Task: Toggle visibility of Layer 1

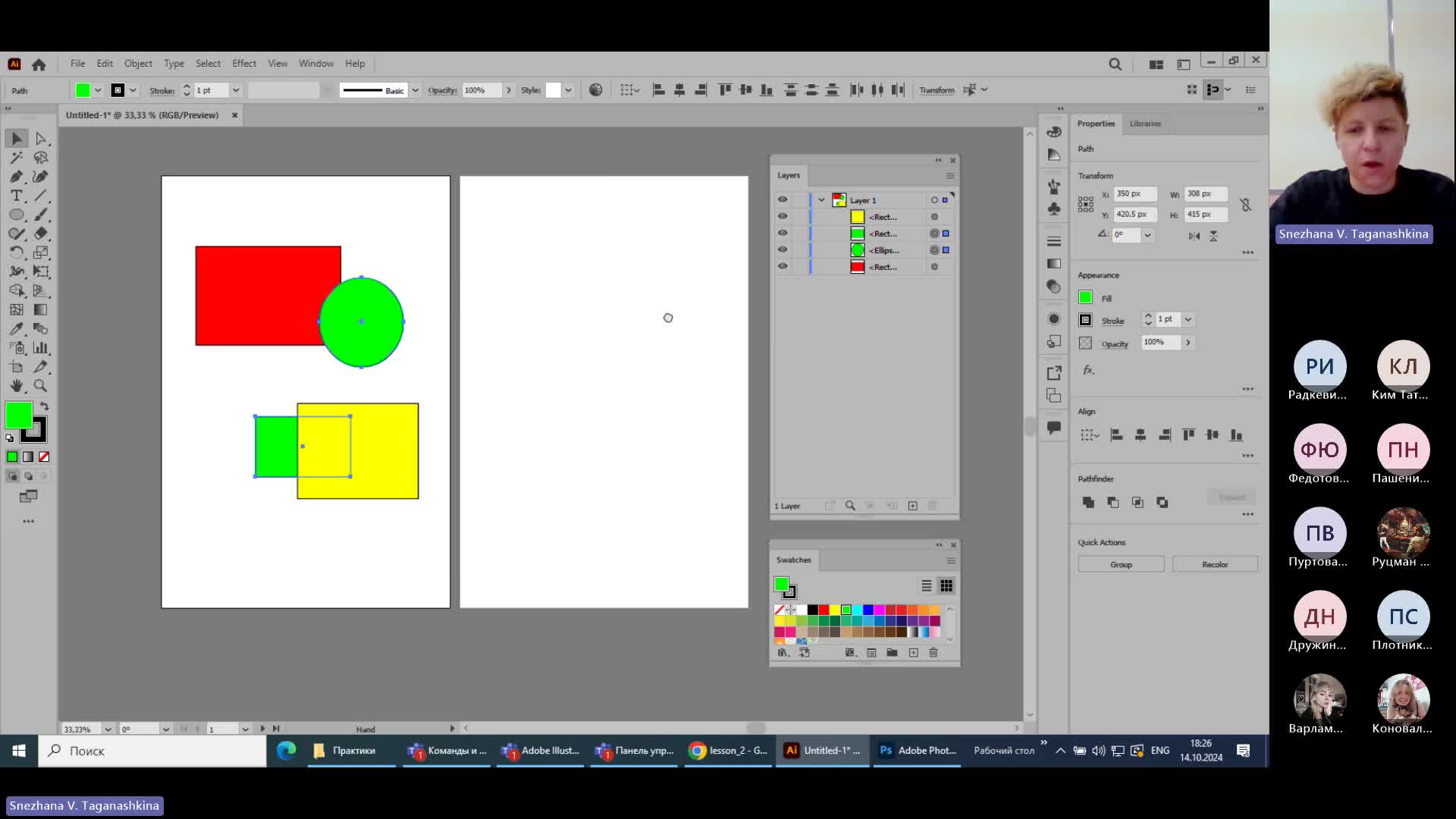Action: pyautogui.click(x=783, y=200)
